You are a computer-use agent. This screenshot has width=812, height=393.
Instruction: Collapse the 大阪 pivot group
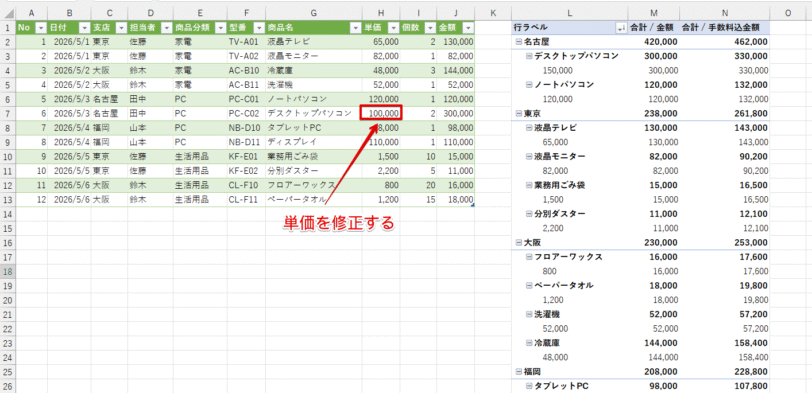(518, 242)
